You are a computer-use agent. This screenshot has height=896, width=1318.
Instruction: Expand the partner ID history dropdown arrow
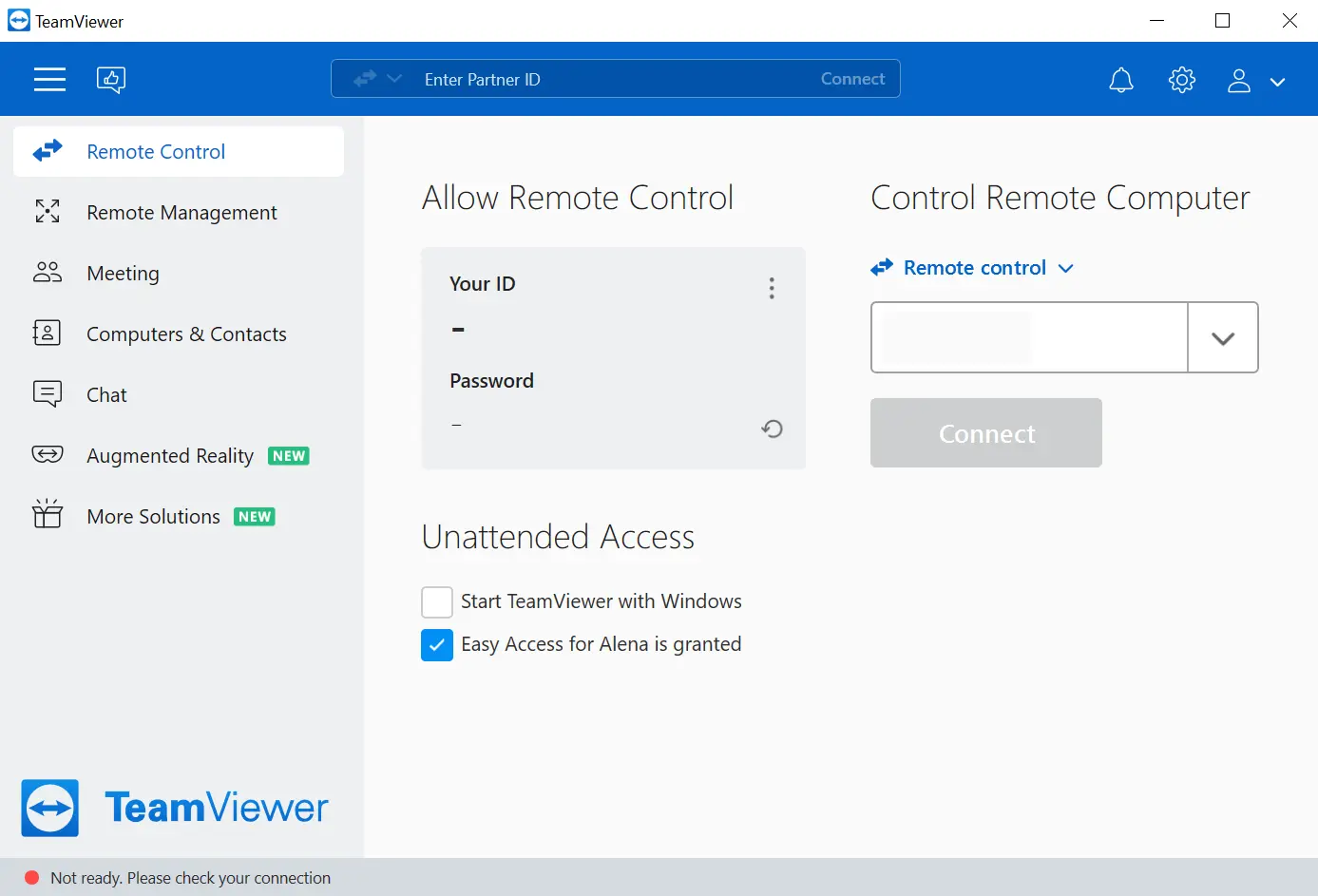tap(1223, 337)
